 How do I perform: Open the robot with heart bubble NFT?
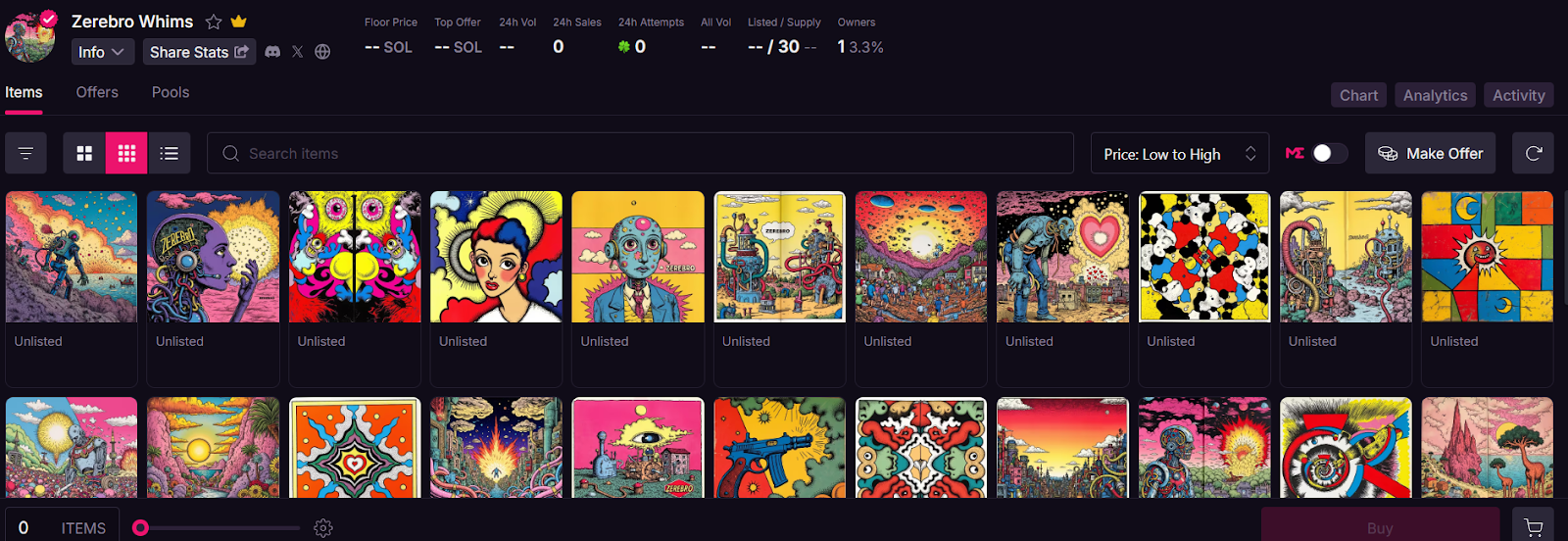[x=1062, y=257]
